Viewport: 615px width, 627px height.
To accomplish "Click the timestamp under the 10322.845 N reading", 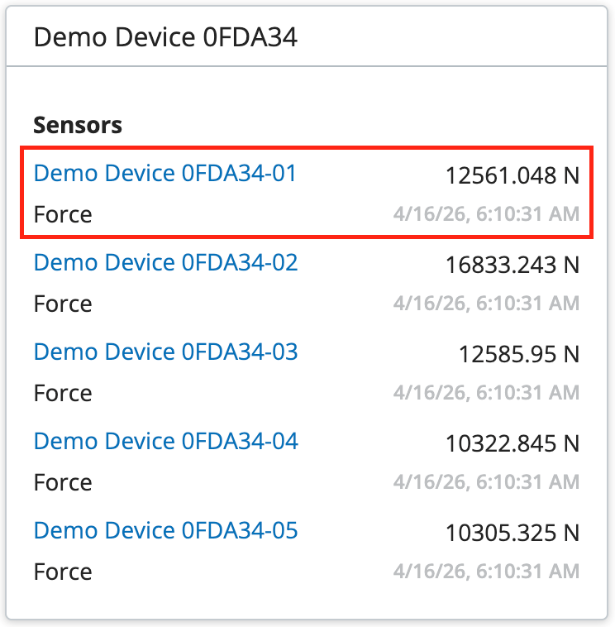I will coord(486,482).
